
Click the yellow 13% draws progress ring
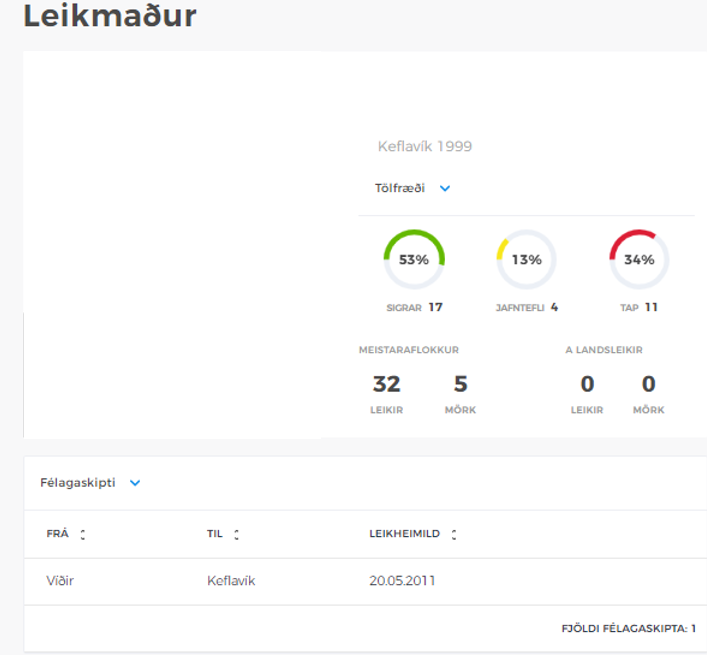tap(526, 259)
